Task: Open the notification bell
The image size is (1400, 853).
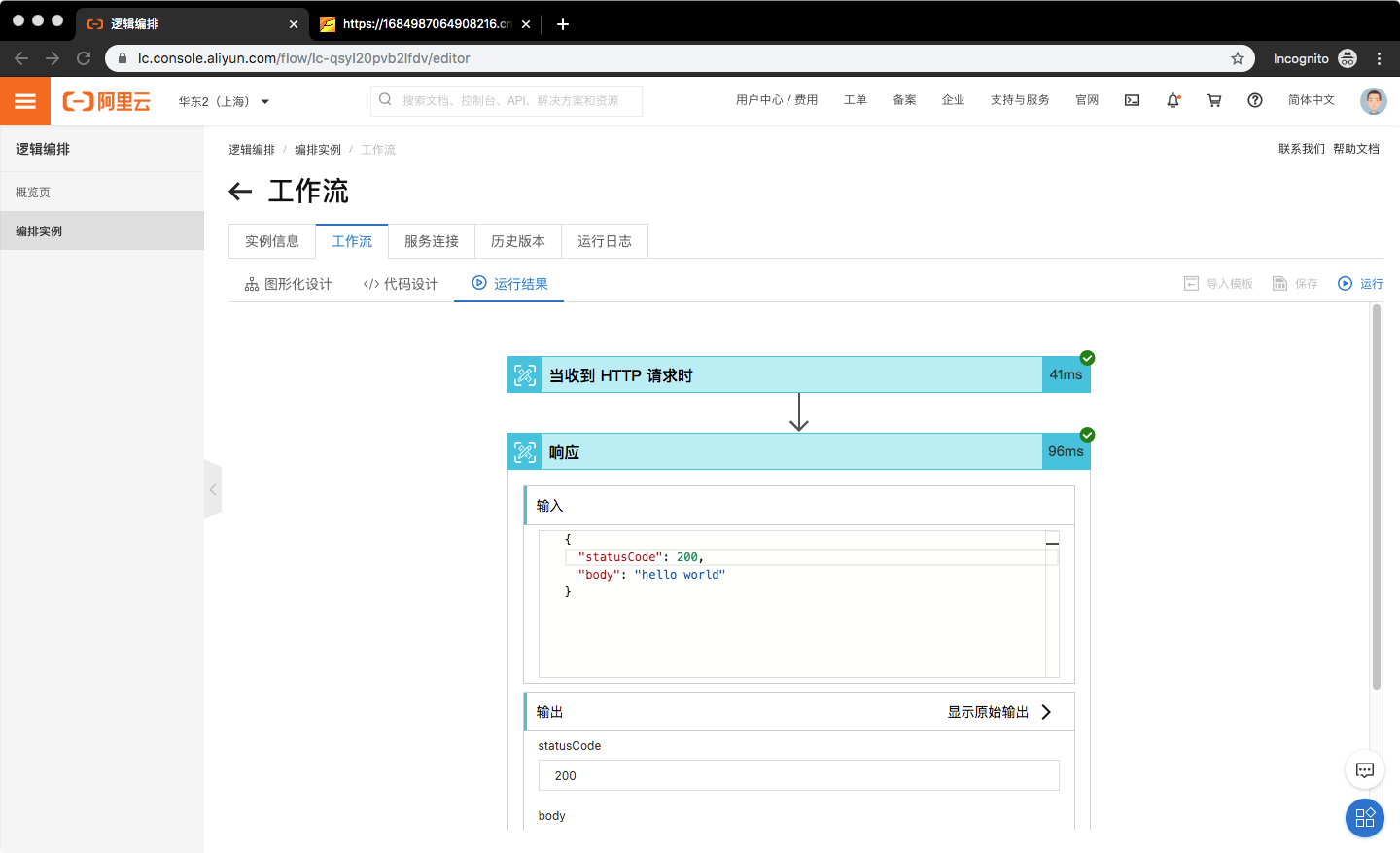Action: point(1173,100)
